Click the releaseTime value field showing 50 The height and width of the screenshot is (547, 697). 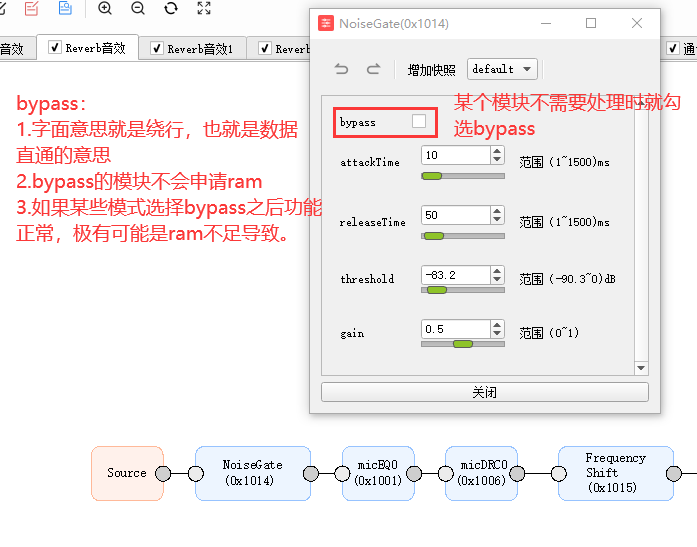(x=456, y=215)
